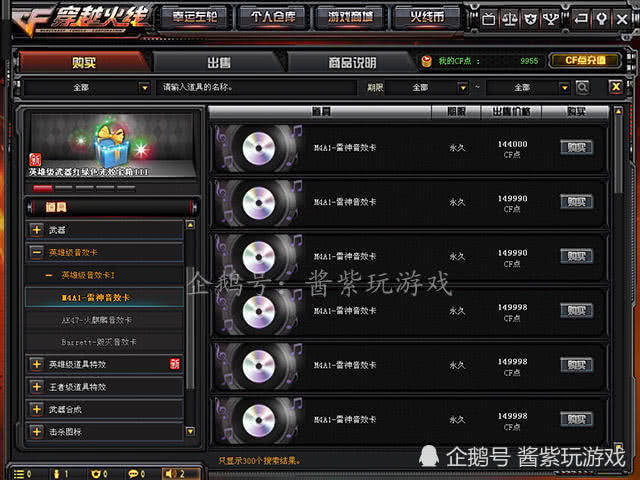The image size is (640, 480).
Task: Expand the 武器合成 category
Action: point(36,409)
